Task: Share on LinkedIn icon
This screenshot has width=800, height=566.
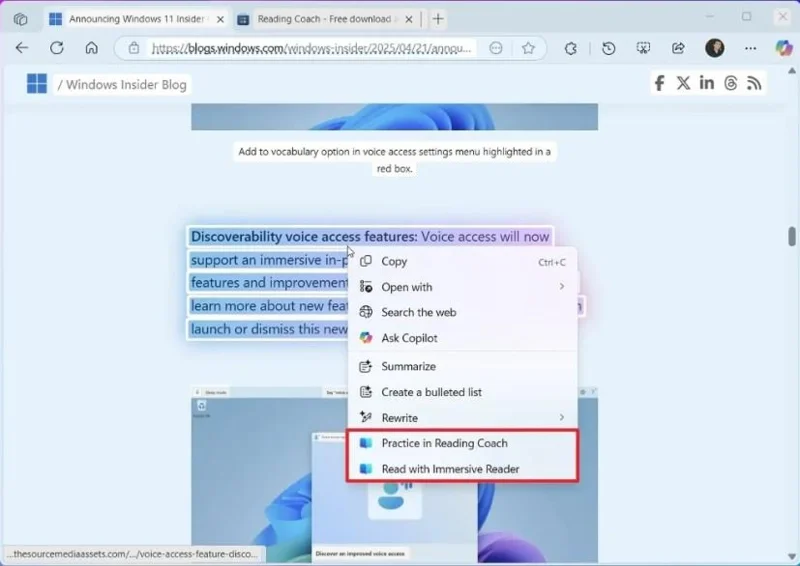Action: tap(707, 83)
